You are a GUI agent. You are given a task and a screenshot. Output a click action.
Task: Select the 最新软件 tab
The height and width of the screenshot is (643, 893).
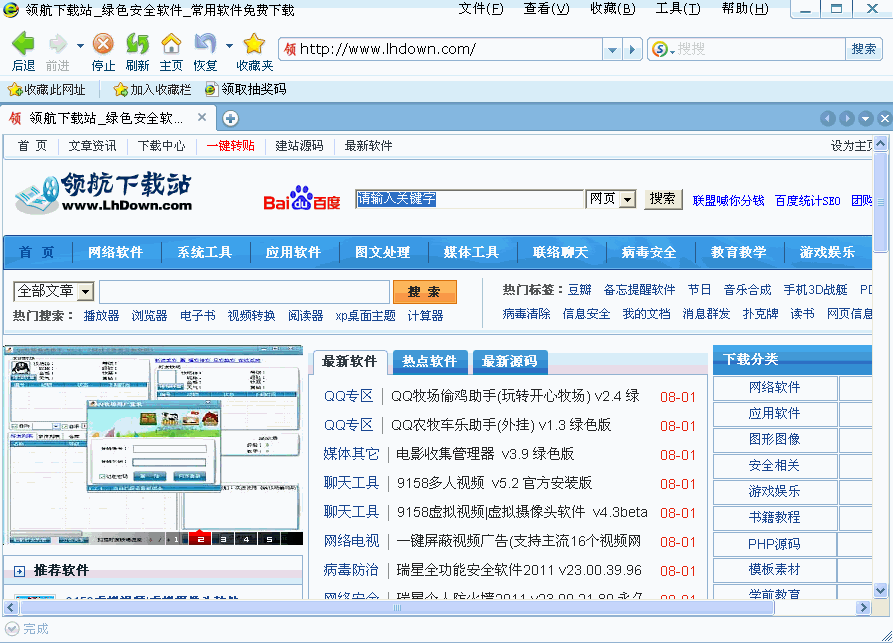tap(350, 362)
